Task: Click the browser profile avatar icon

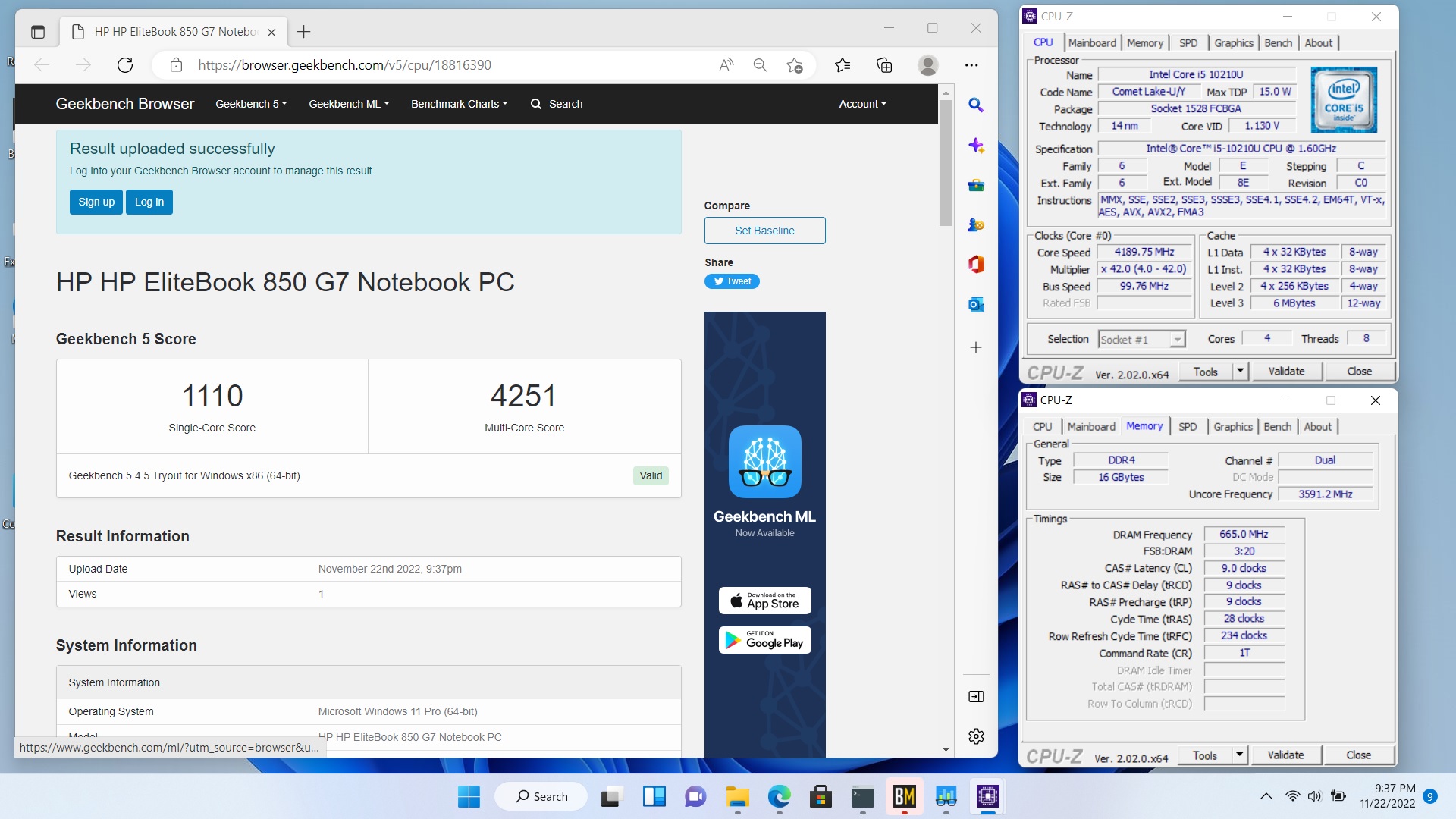Action: 928,65
